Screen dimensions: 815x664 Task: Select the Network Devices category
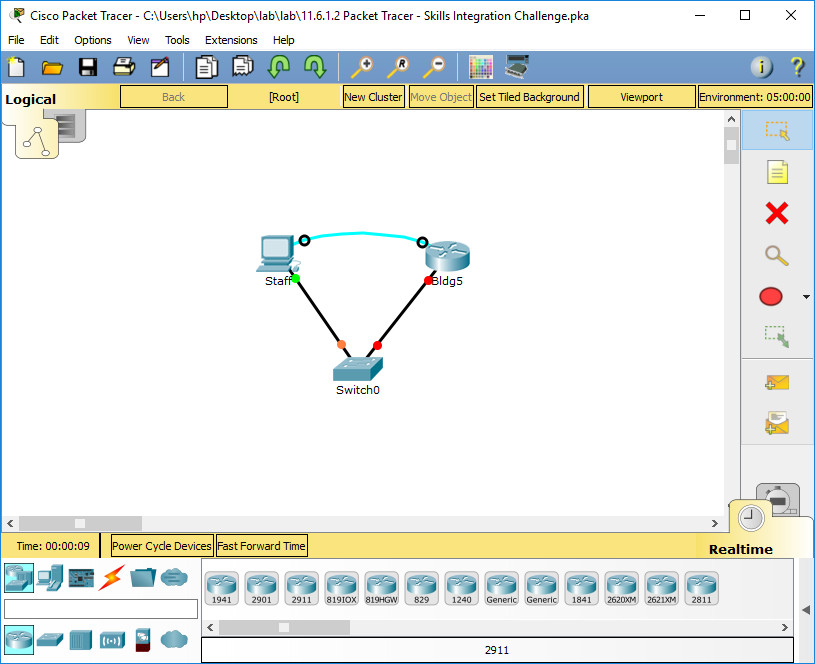pos(19,578)
